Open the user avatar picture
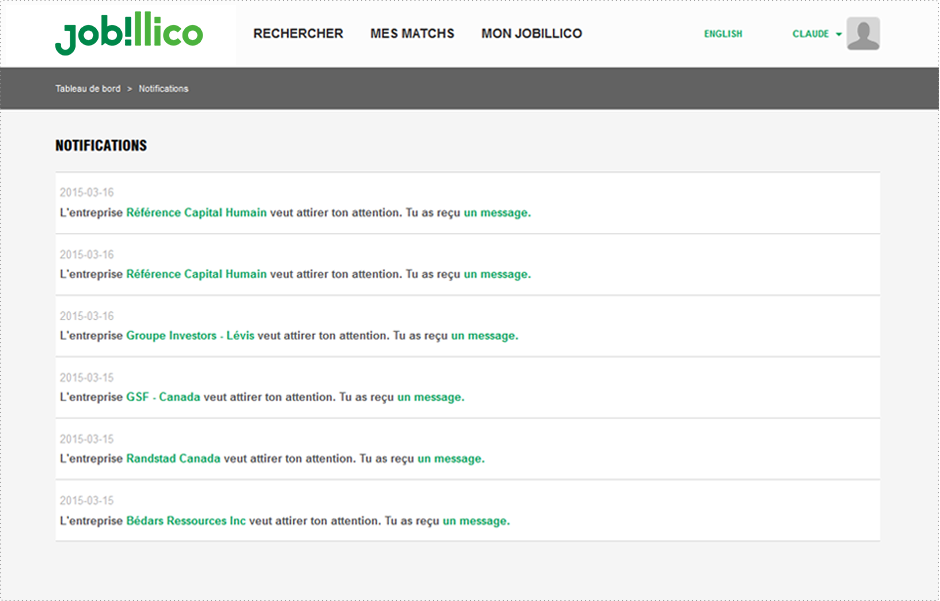This screenshot has width=940, height=601. 863,34
